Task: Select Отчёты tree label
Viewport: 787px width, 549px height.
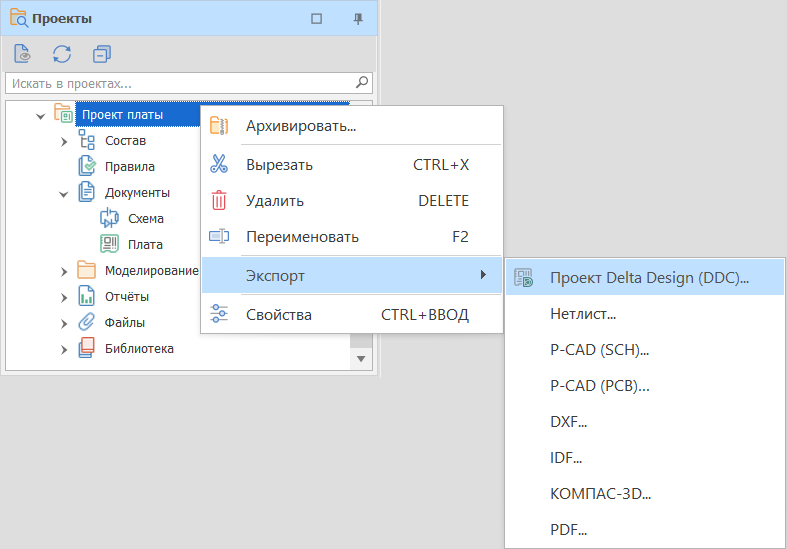Action: click(x=126, y=297)
